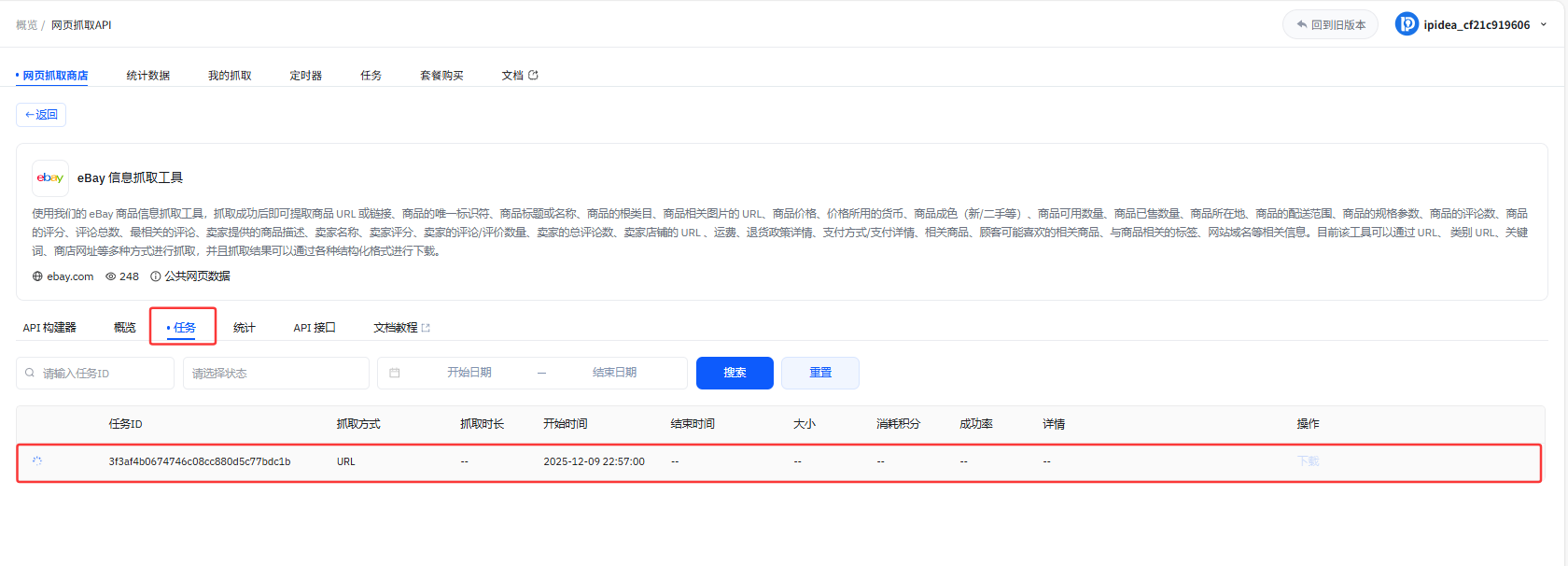Focus the 请输入任务ID search field
The height and width of the screenshot is (566, 1568).
95,373
